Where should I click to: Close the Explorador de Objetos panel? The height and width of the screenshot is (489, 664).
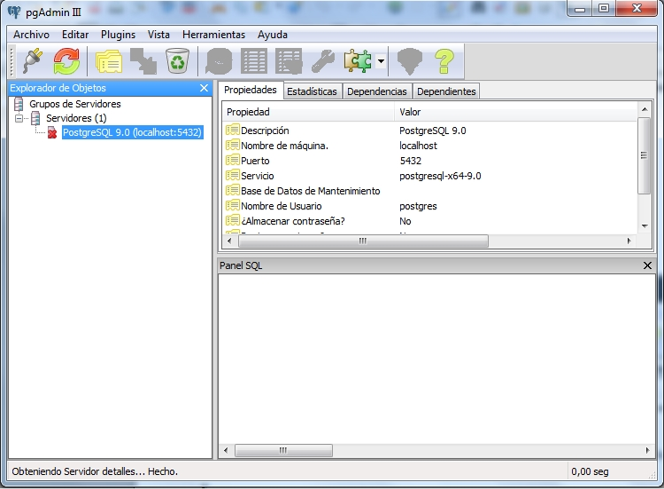[204, 88]
